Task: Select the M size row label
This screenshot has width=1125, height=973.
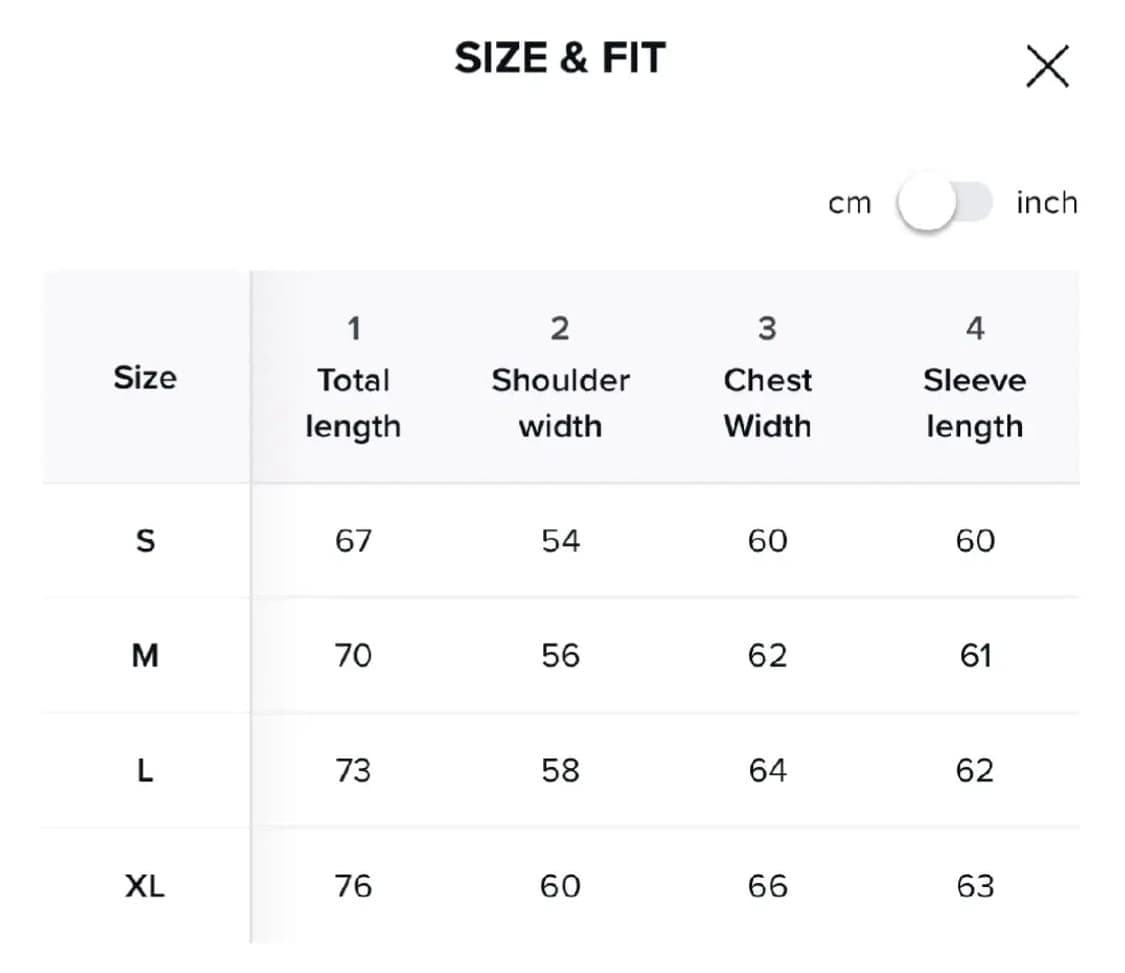Action: click(x=145, y=656)
